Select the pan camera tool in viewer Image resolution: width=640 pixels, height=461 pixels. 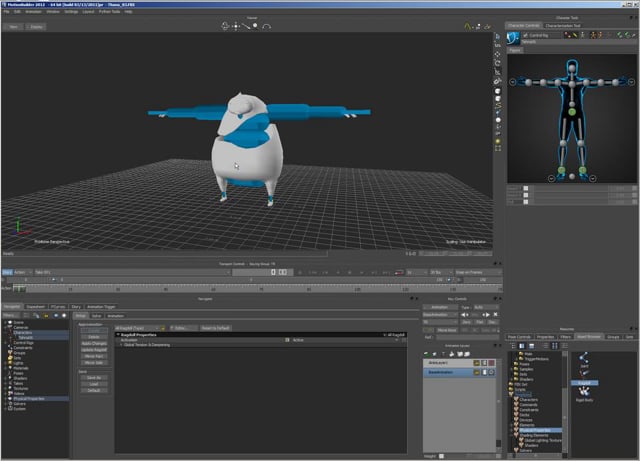pos(236,26)
